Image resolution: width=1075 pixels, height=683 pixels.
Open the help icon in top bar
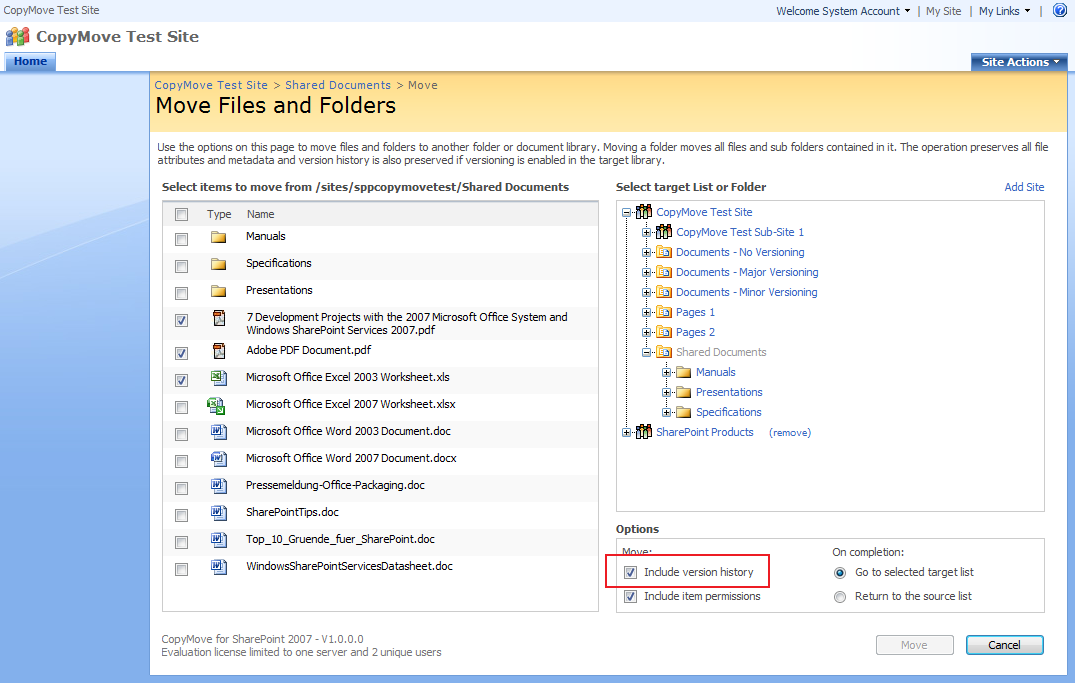[1060, 10]
